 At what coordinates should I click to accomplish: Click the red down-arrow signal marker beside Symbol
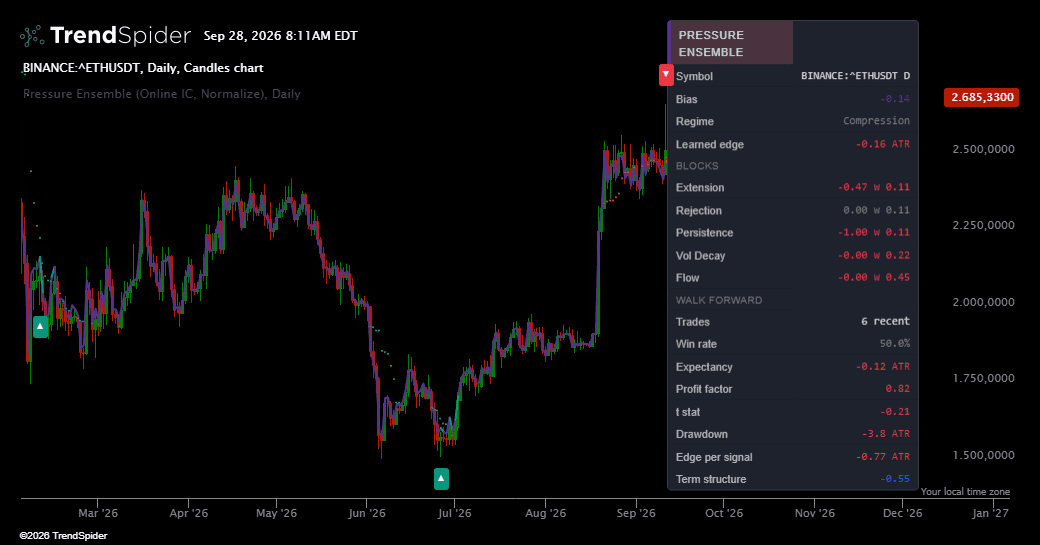(x=666, y=75)
